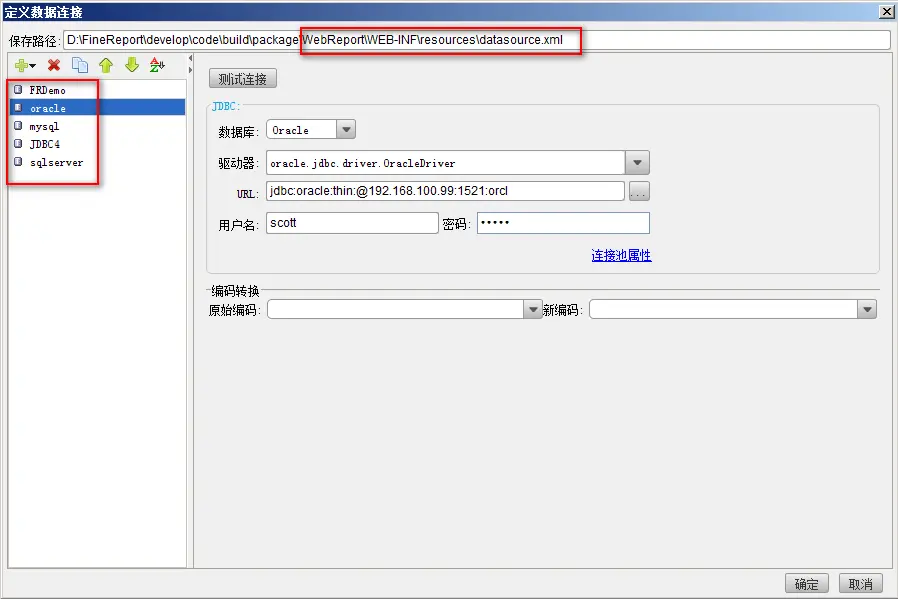Viewport: 898px width, 599px height.
Task: Select the mysql connection
Action: click(97, 126)
